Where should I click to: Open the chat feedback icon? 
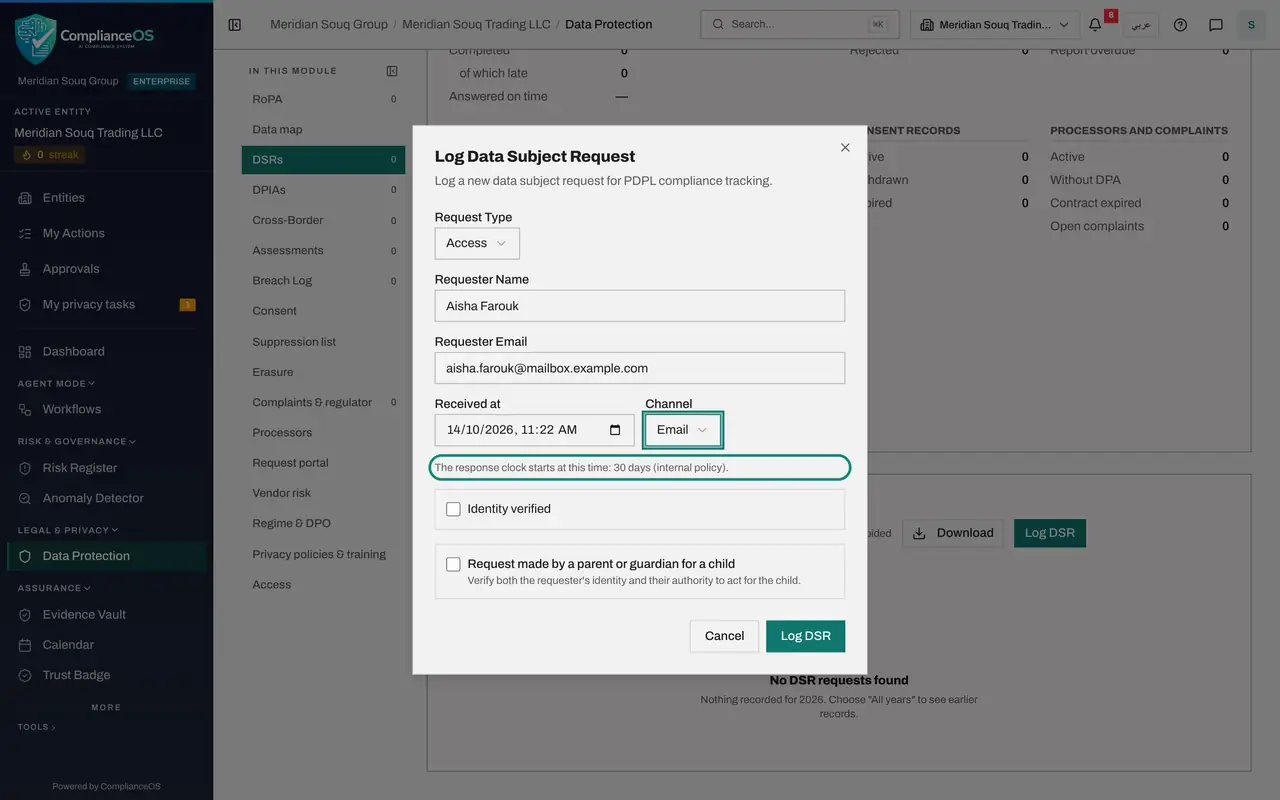1216,24
